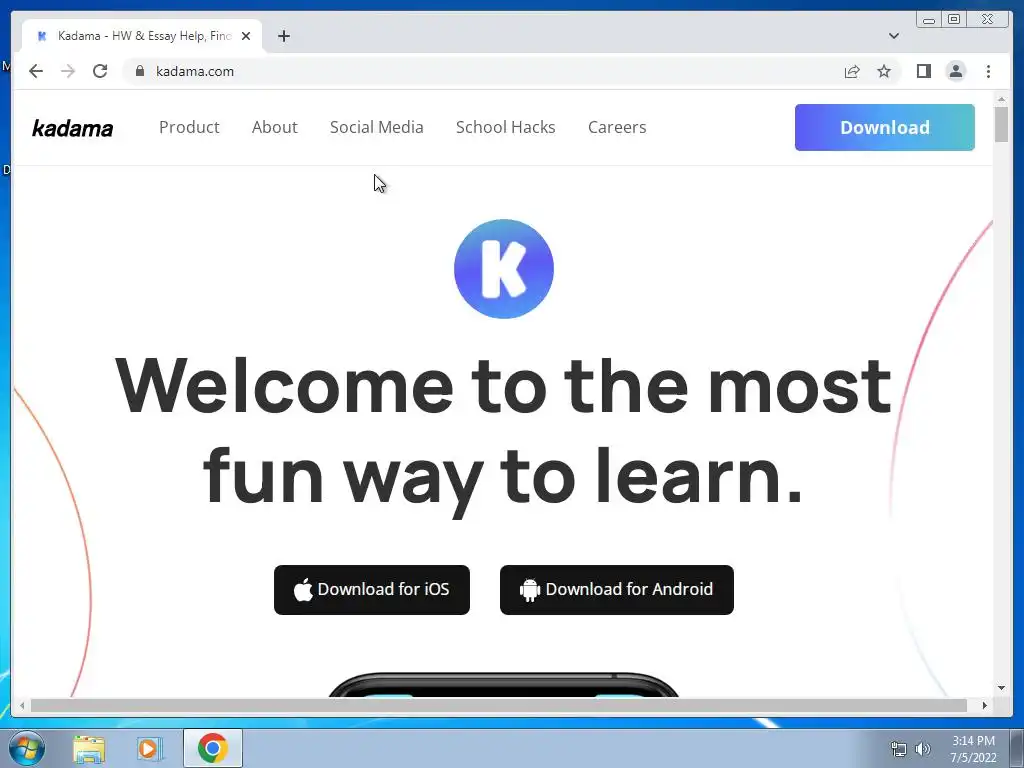Click the taskbar clock showing 3:14 PM
This screenshot has width=1024, height=768.
tap(973, 749)
